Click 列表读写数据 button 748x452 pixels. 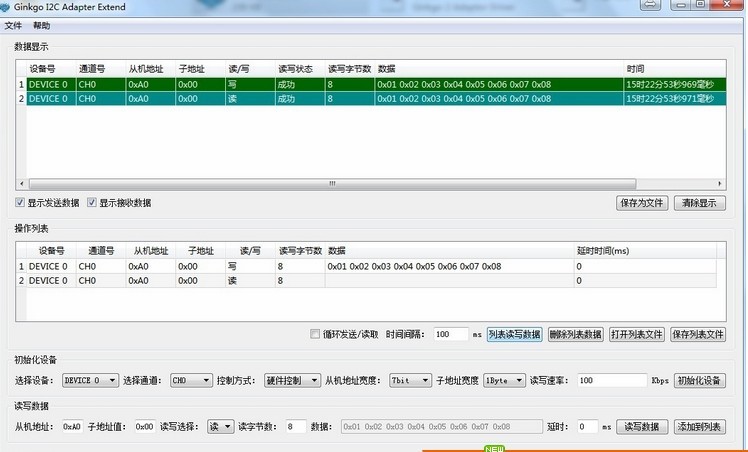point(514,334)
